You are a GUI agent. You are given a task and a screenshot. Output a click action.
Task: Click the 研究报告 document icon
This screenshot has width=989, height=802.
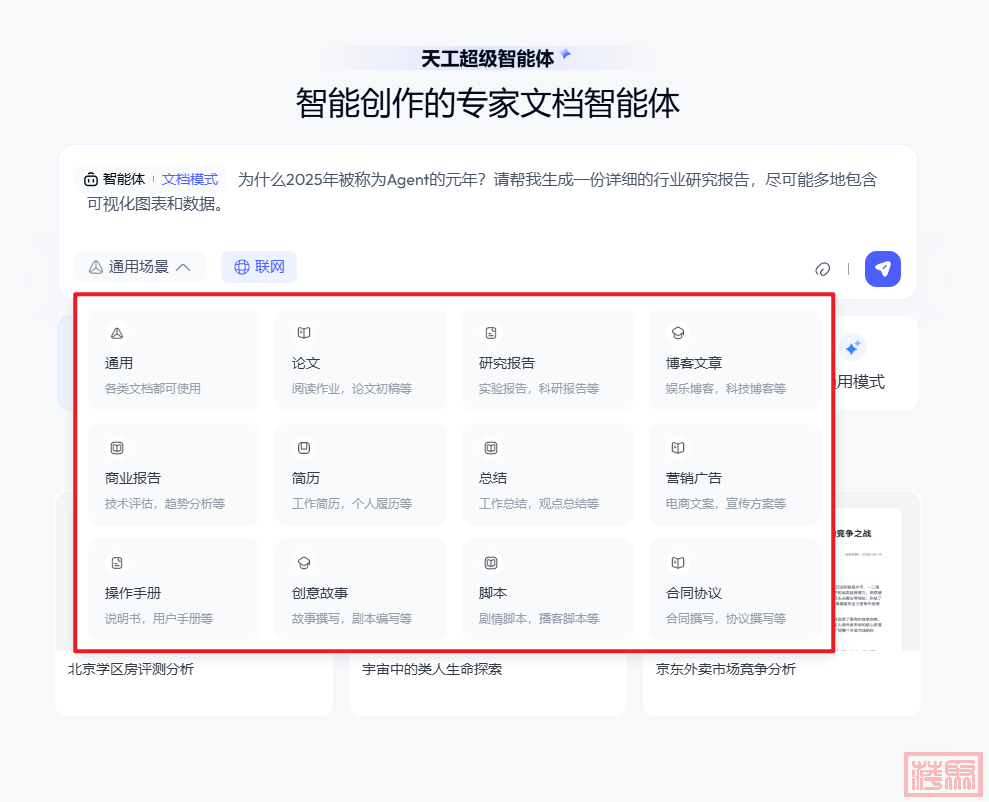point(491,333)
